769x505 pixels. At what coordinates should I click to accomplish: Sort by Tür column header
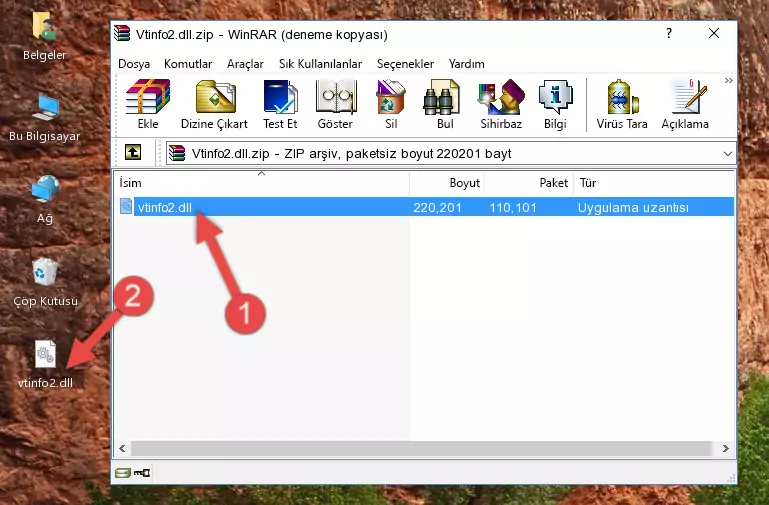coord(654,182)
